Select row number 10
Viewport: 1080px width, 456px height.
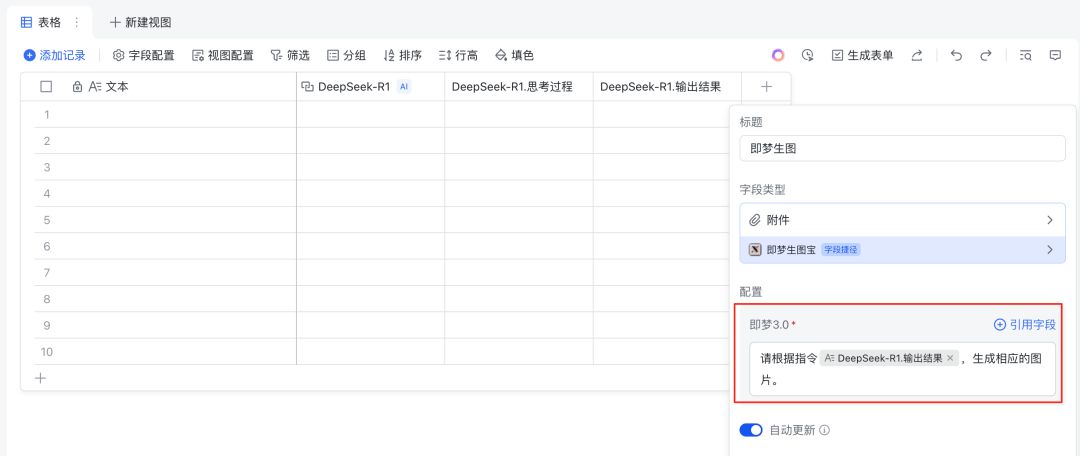tap(47, 352)
